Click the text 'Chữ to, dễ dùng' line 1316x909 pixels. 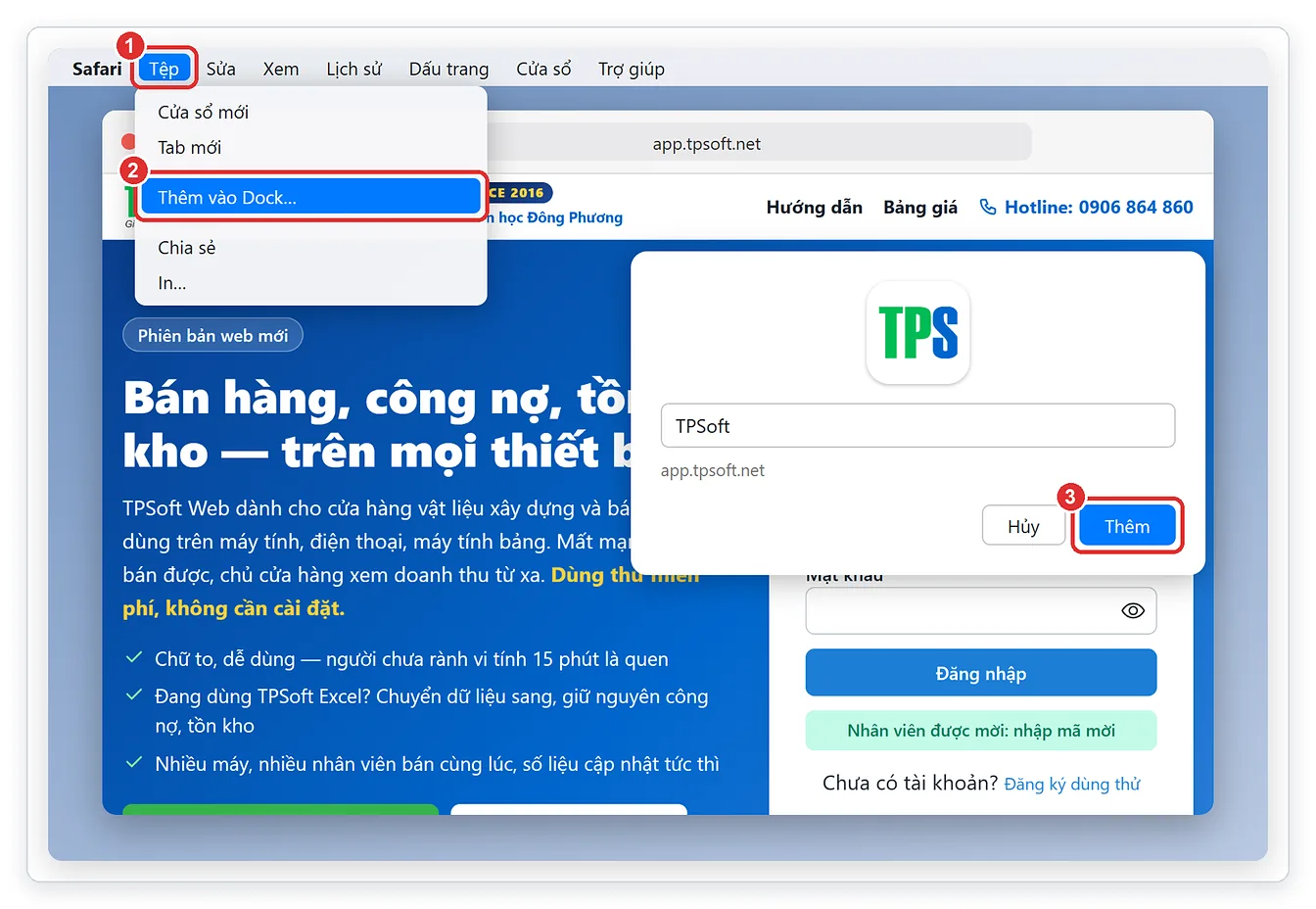pos(411,659)
